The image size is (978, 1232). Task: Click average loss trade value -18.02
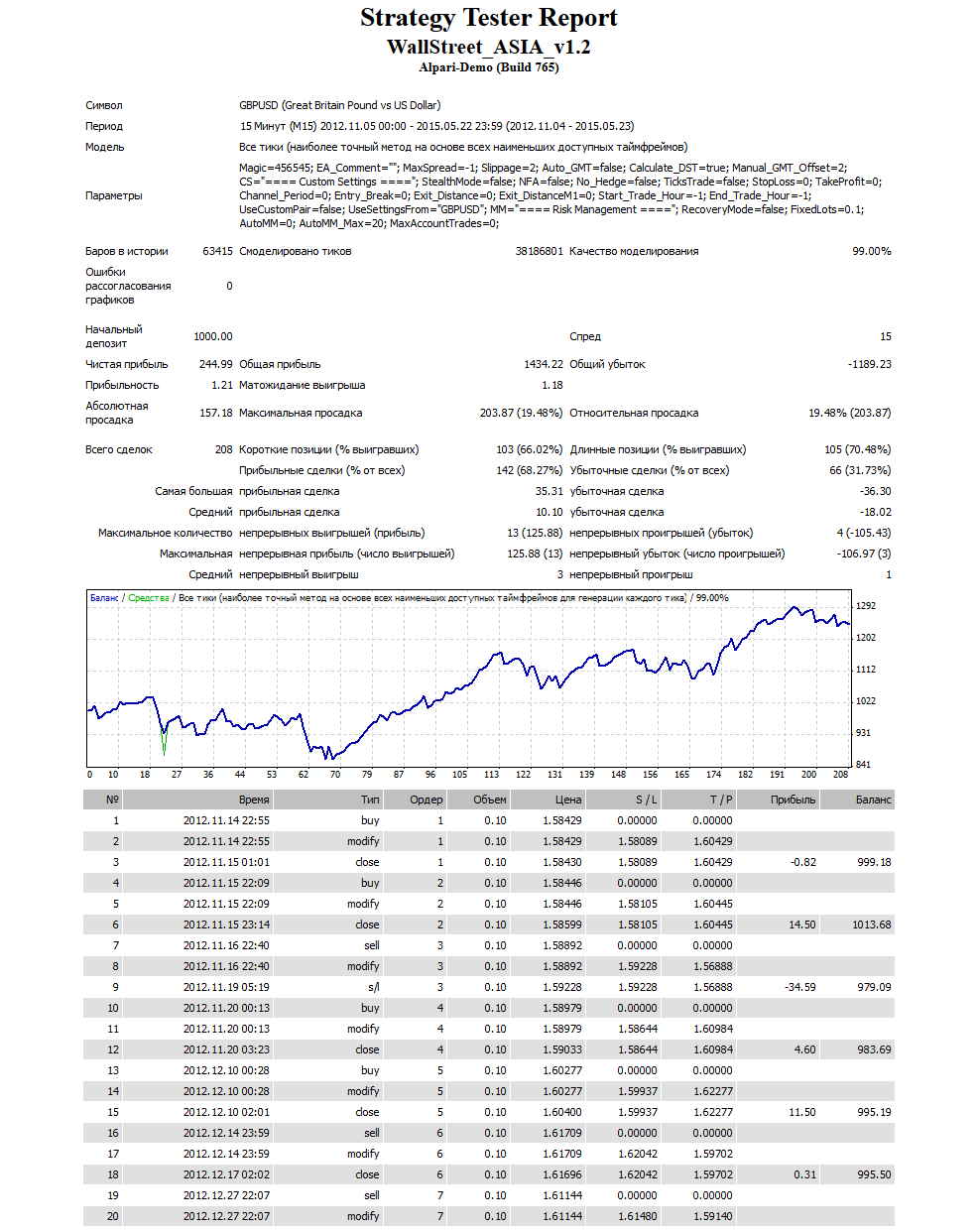(876, 512)
